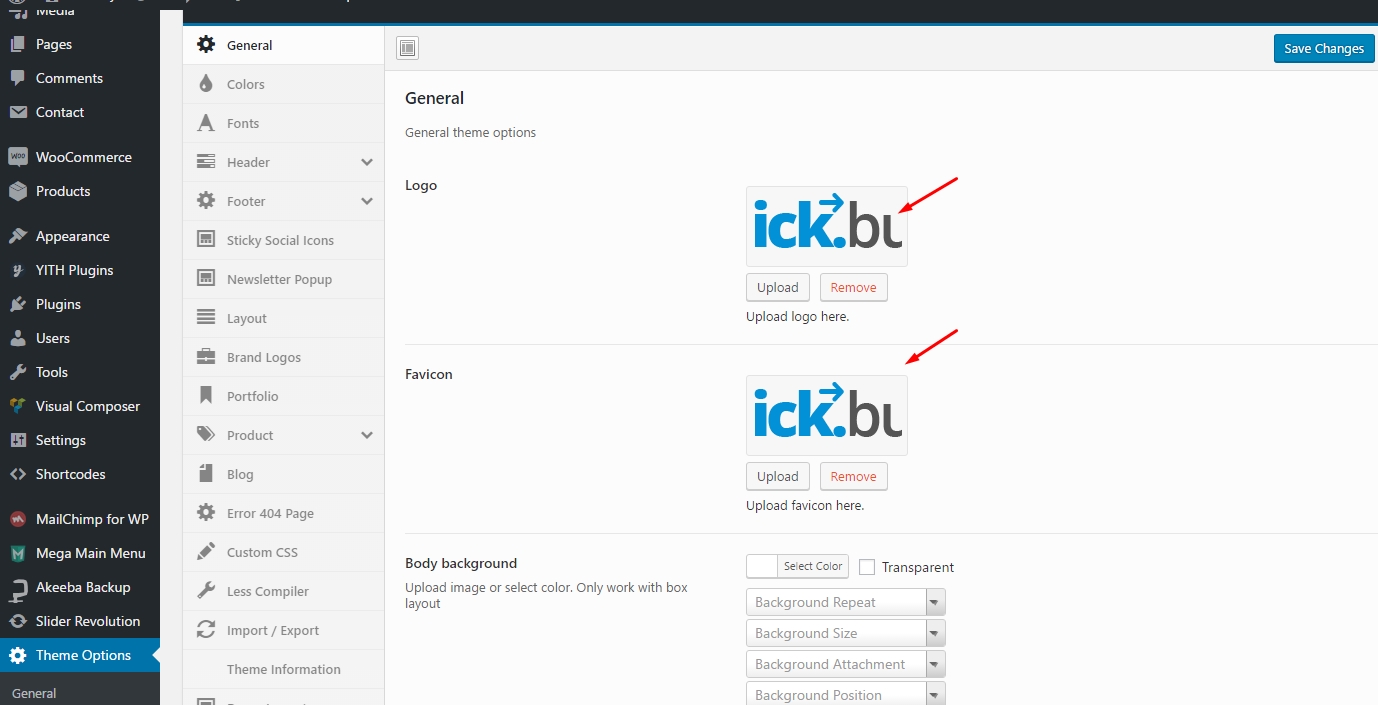Click the Brand Logos briefcase icon

206,357
